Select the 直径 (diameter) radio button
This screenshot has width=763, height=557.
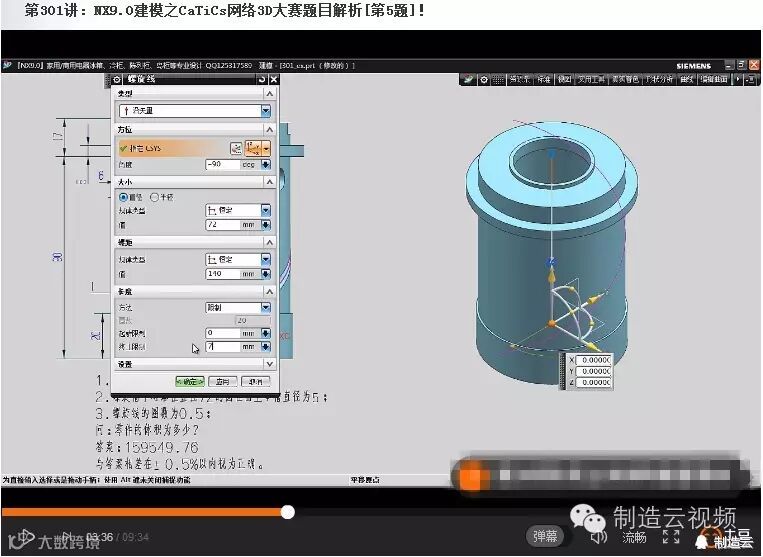pyautogui.click(x=123, y=197)
